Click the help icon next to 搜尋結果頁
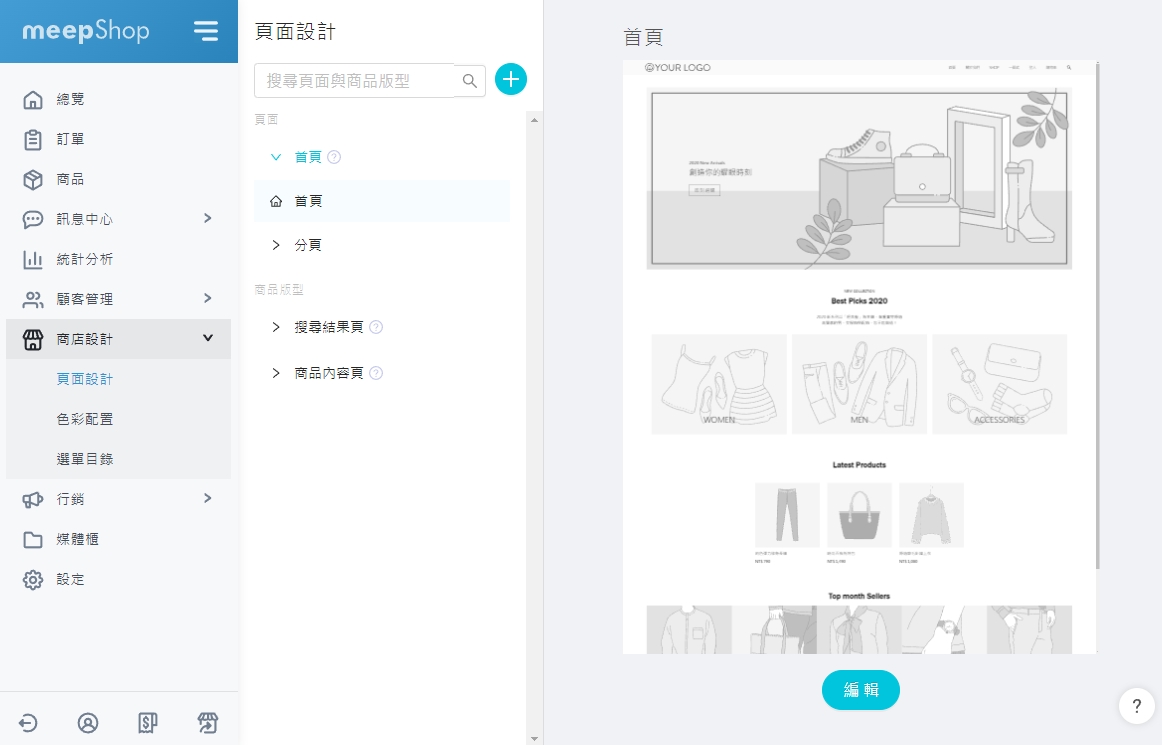Screen dimensions: 1162x745 tap(376, 327)
